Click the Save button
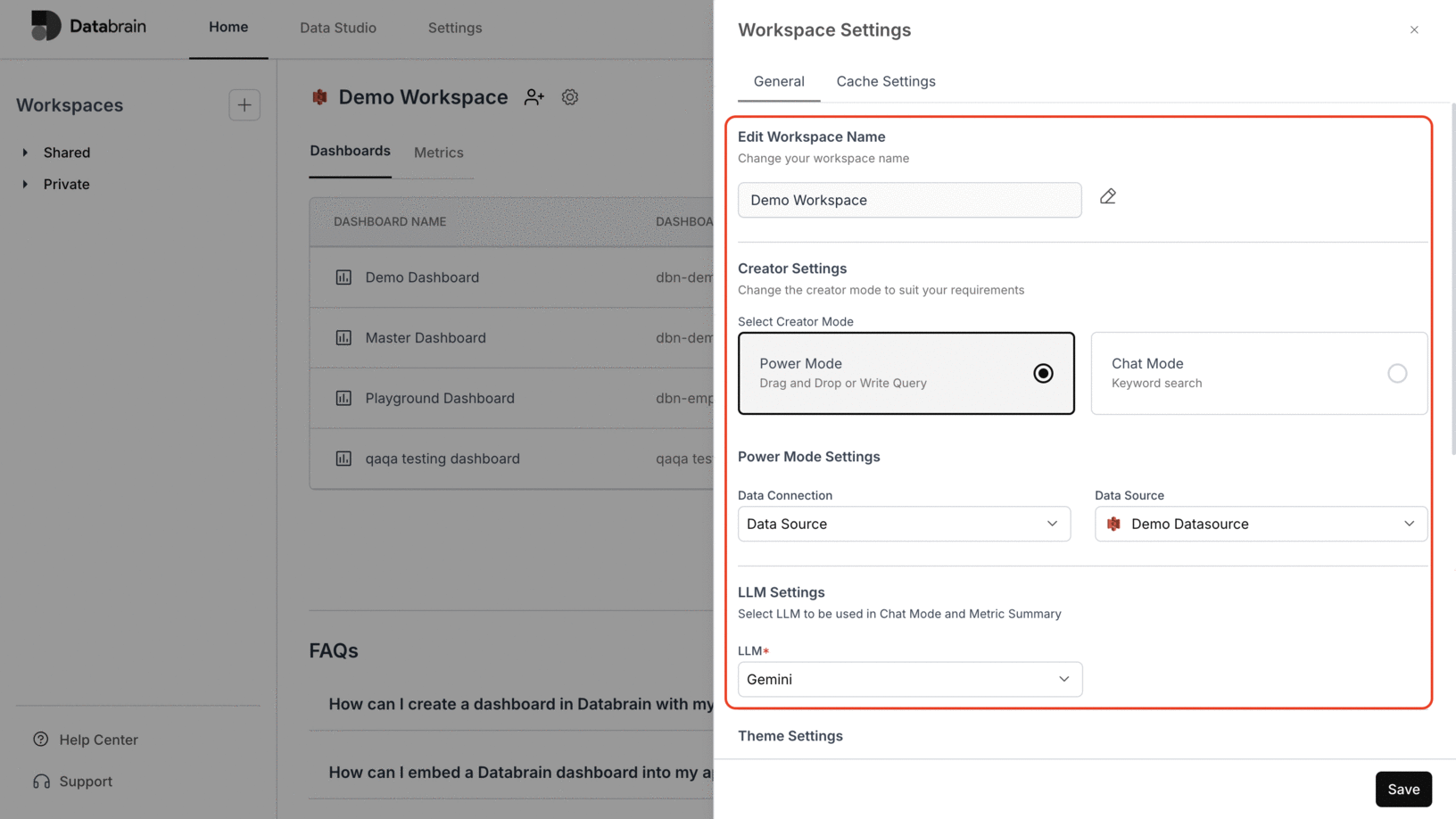The width and height of the screenshot is (1456, 819). [1403, 789]
